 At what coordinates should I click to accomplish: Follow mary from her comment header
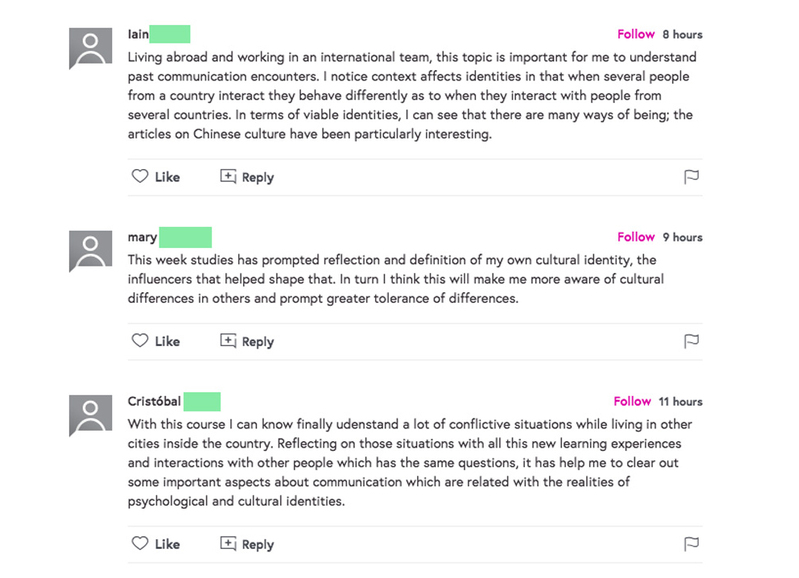click(636, 237)
